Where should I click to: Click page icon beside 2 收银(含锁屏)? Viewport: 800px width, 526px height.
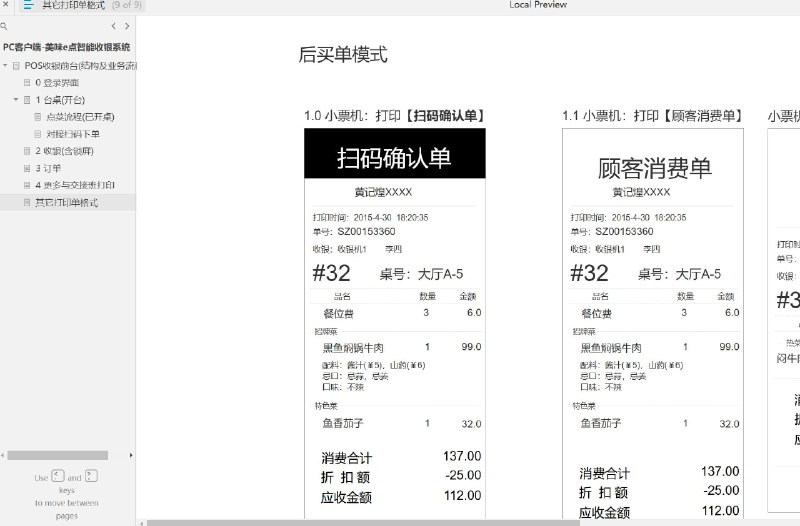pos(27,151)
